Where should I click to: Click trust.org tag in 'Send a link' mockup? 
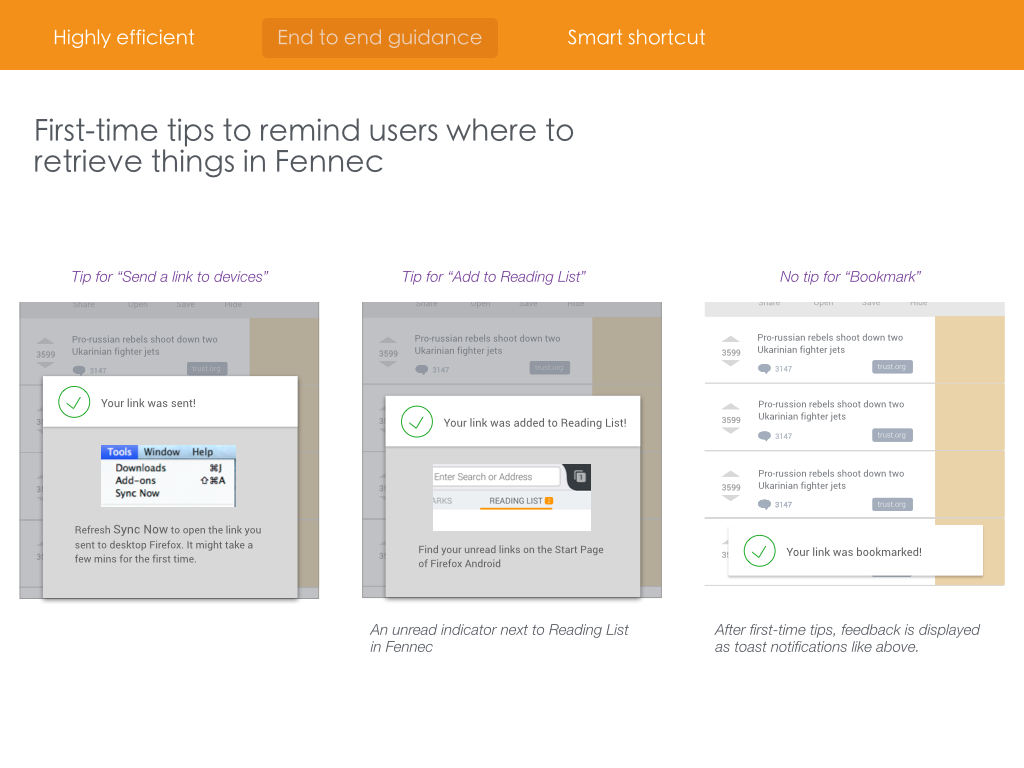207,368
